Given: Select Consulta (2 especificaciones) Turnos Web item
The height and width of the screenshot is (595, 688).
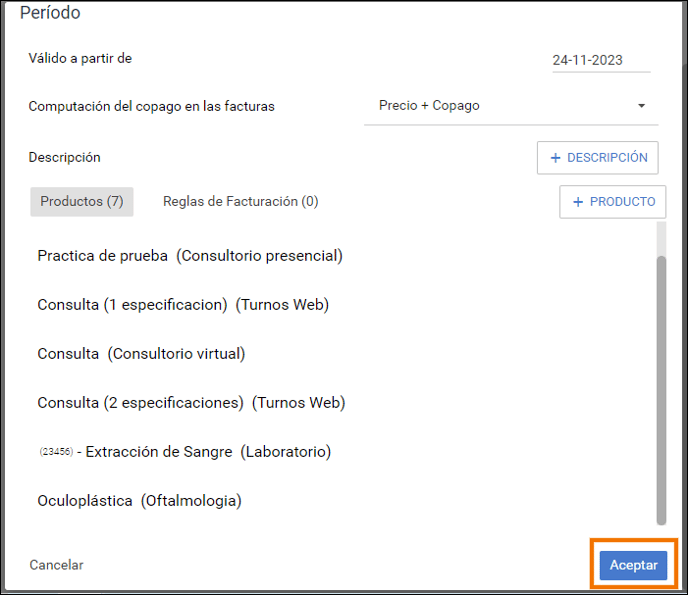Looking at the screenshot, I should pyautogui.click(x=191, y=403).
